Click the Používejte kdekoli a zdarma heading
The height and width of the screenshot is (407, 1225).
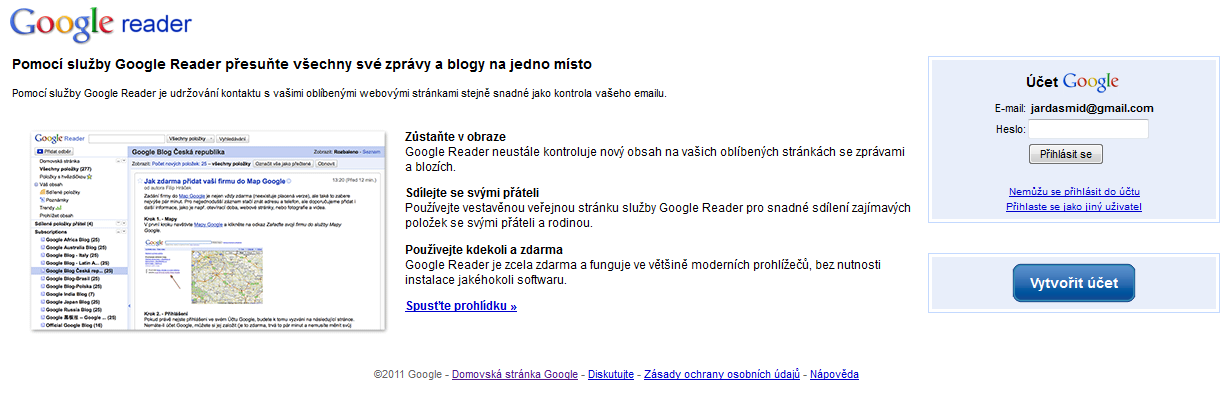(x=484, y=249)
